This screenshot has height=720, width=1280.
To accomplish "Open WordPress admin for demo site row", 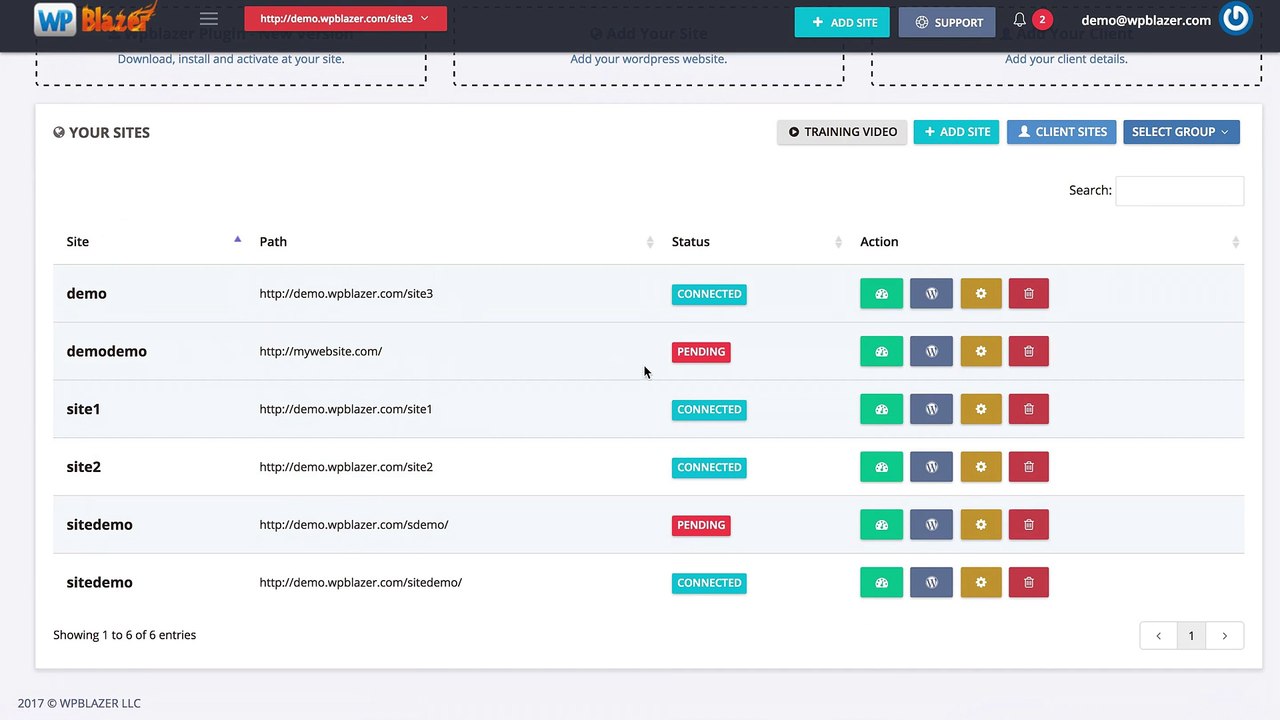I will coord(931,294).
